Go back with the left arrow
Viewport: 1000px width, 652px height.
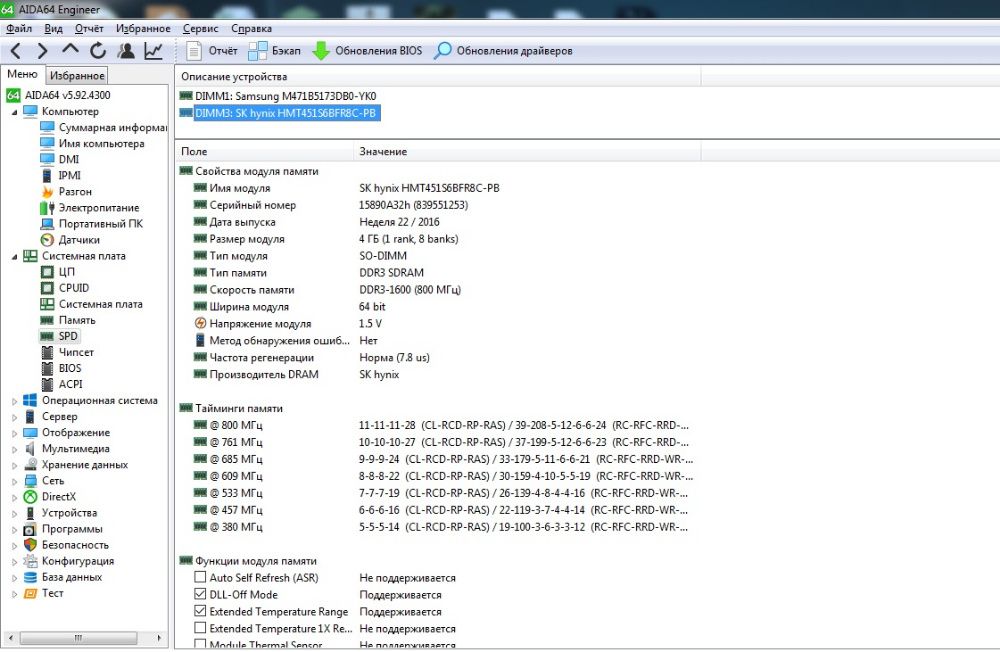16,50
